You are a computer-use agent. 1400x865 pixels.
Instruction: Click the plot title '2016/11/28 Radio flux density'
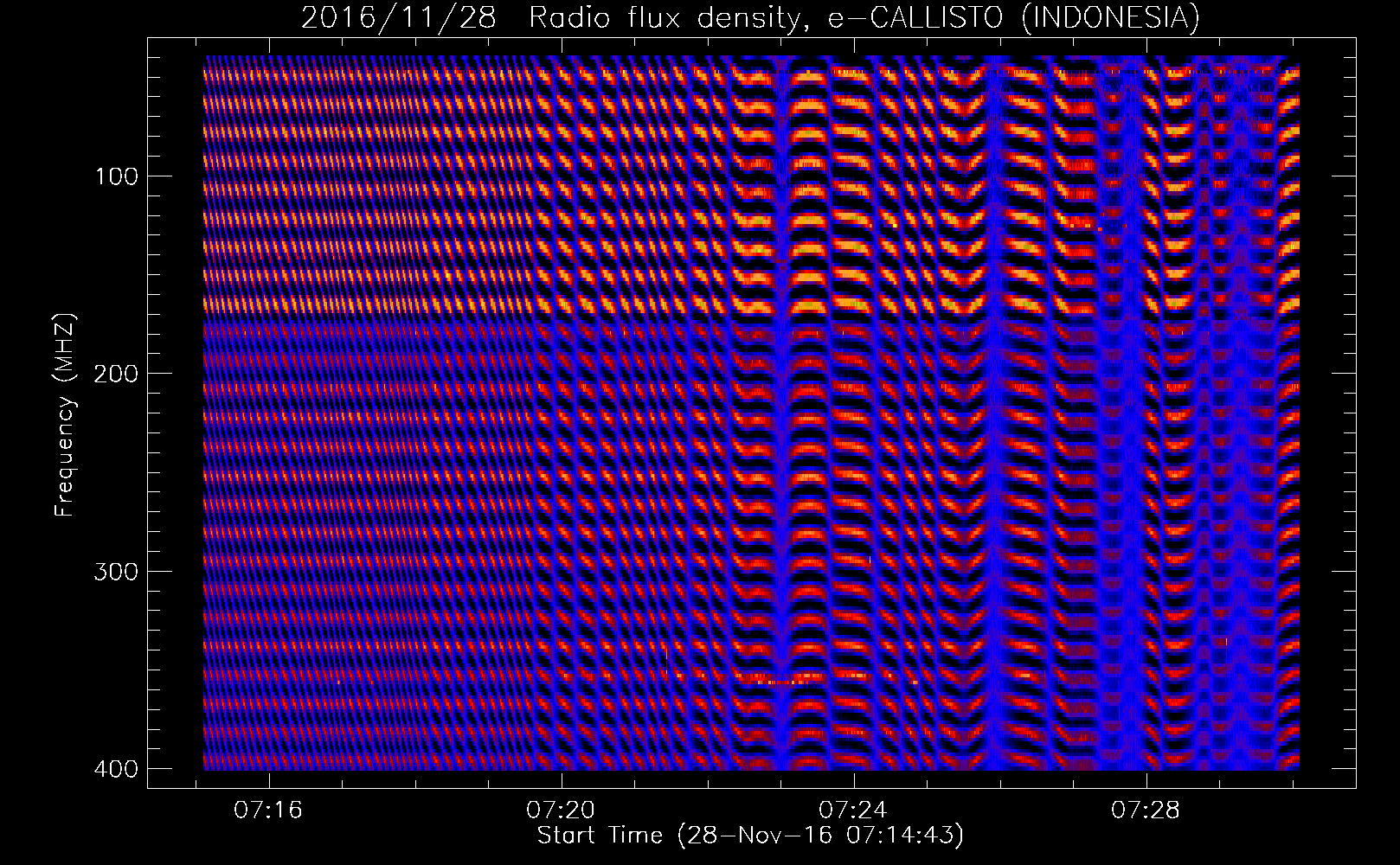(750, 17)
